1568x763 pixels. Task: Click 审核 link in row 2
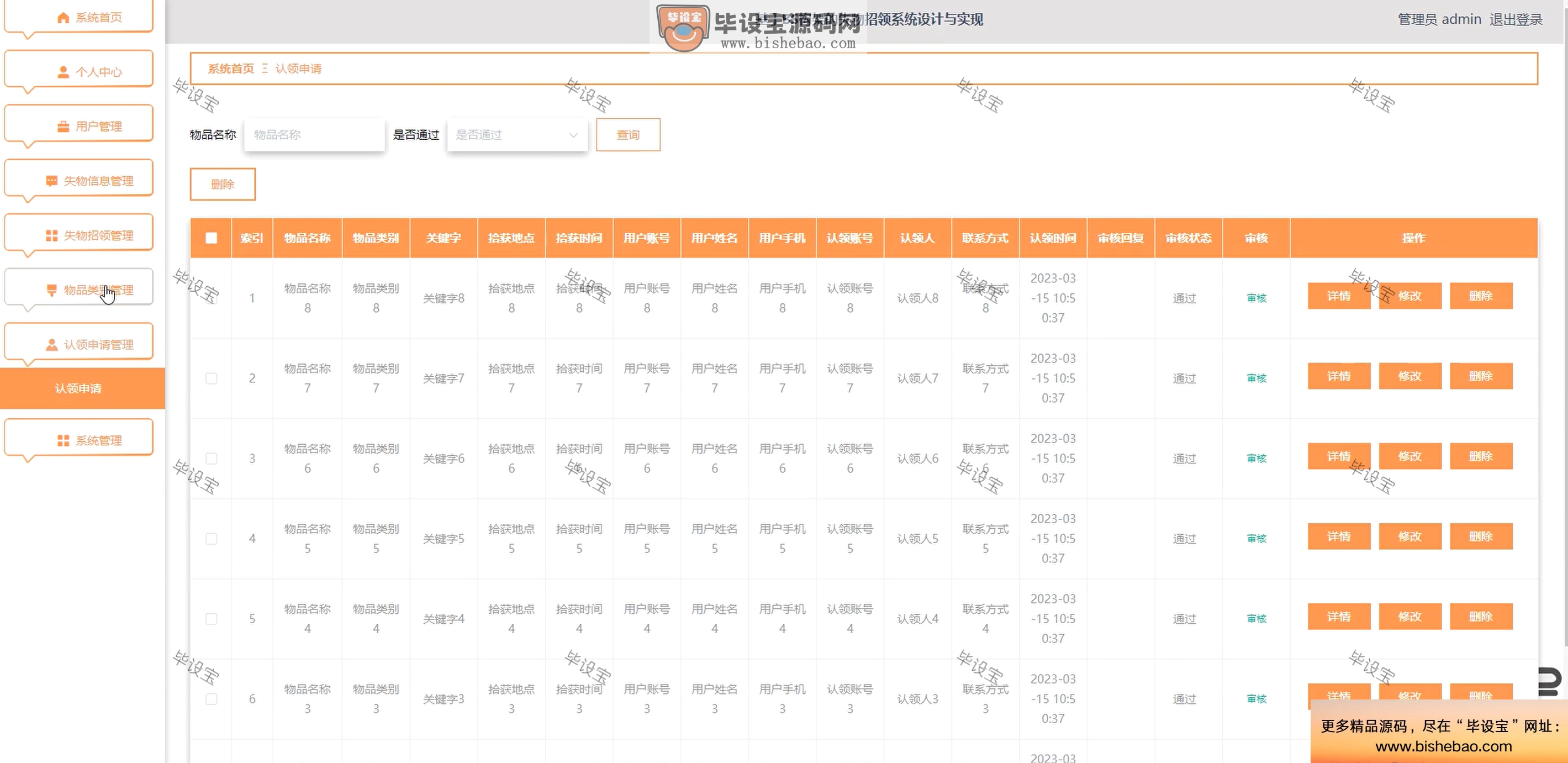coord(1256,378)
